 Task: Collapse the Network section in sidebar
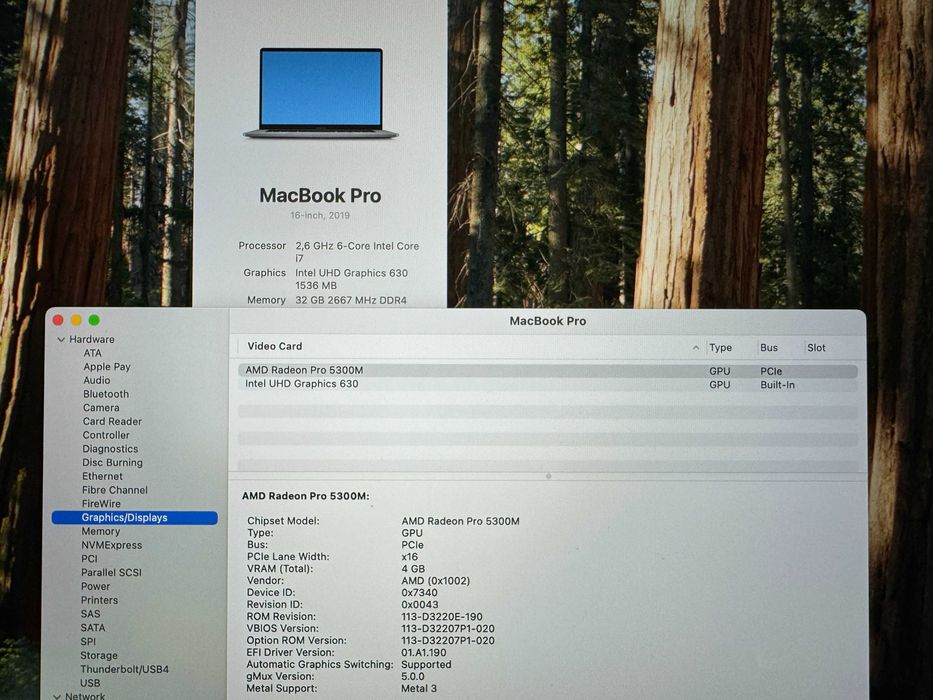point(57,696)
